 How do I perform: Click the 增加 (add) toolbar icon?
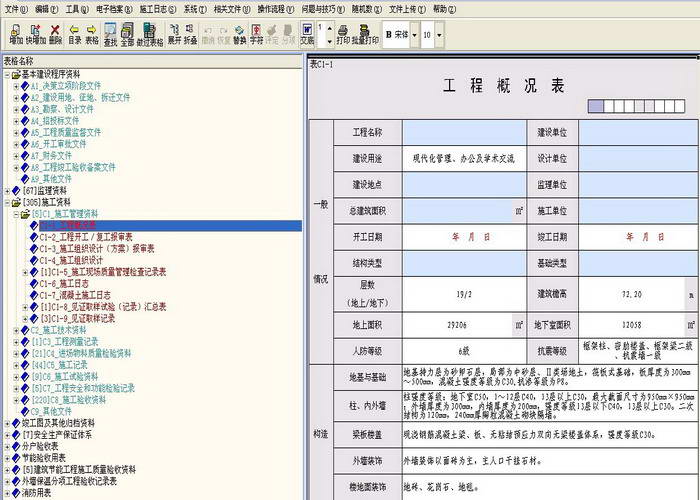click(16, 34)
